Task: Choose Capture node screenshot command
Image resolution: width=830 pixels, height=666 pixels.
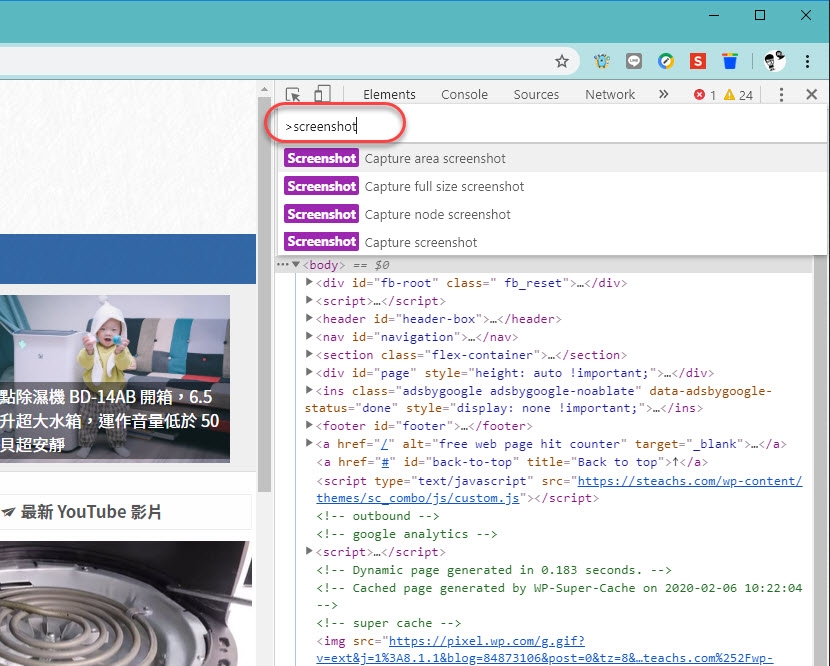Action: pyautogui.click(x=437, y=214)
